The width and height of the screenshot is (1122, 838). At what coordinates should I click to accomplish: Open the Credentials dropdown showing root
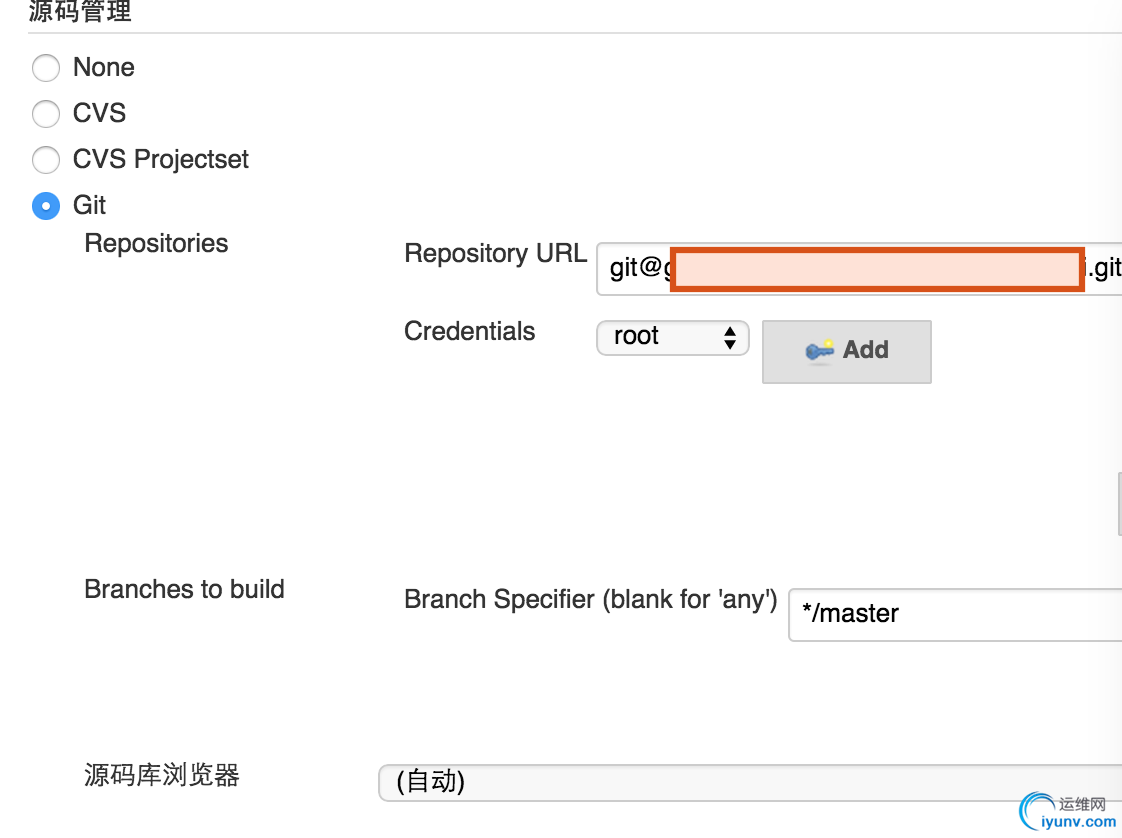pos(672,337)
